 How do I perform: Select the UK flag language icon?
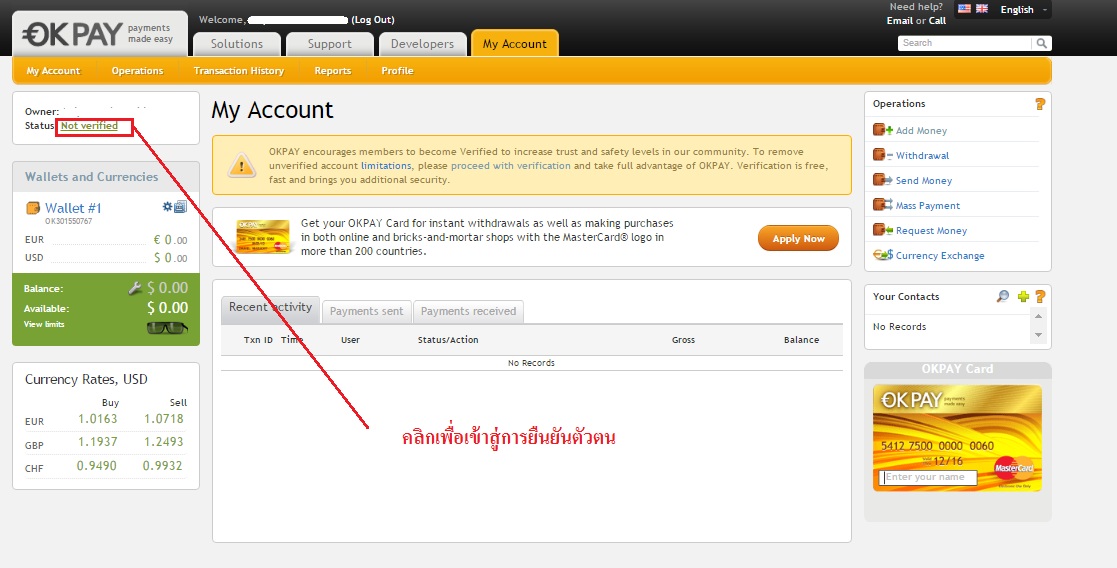click(982, 9)
